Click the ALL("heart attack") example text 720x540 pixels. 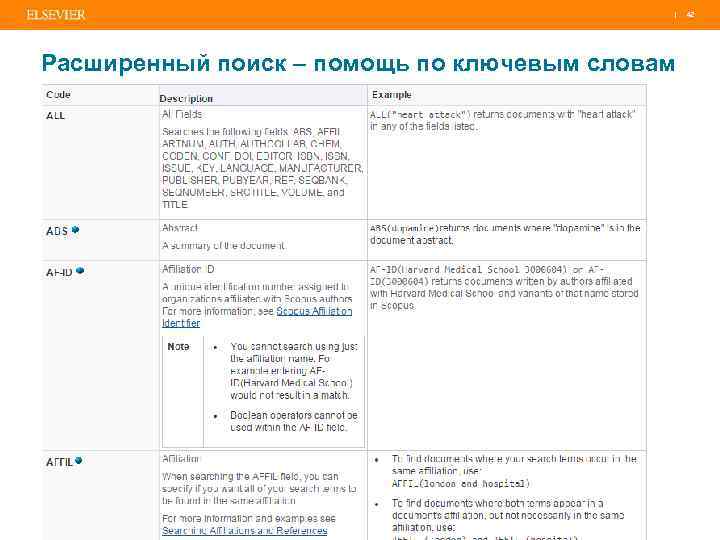[x=503, y=120]
